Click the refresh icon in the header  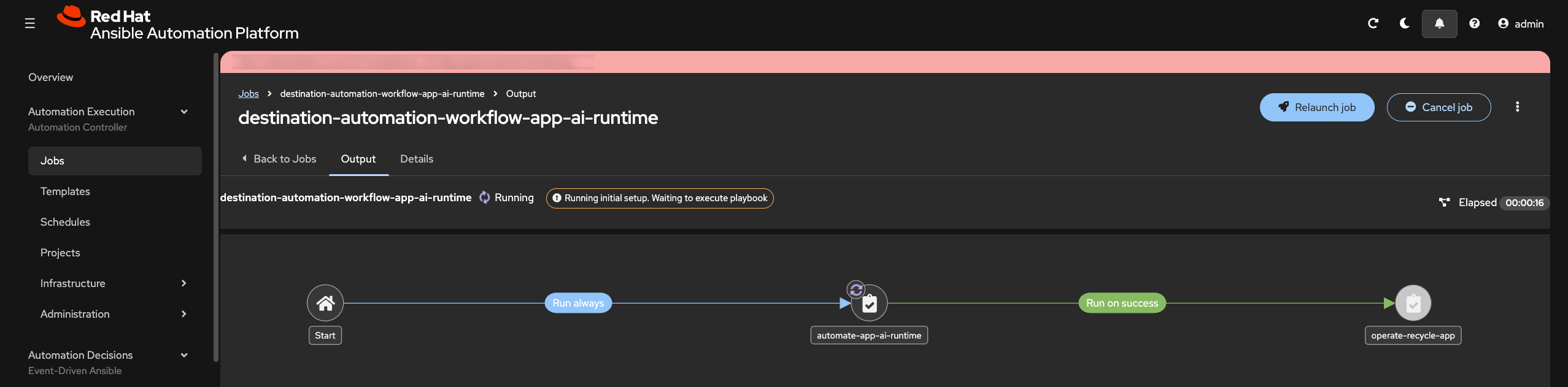tap(1373, 23)
